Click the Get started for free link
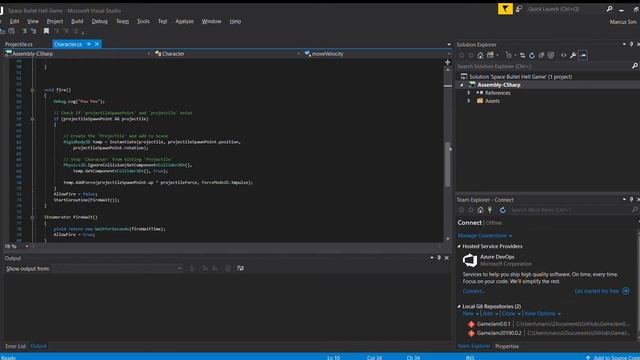The height and width of the screenshot is (360, 640). pos(597,291)
